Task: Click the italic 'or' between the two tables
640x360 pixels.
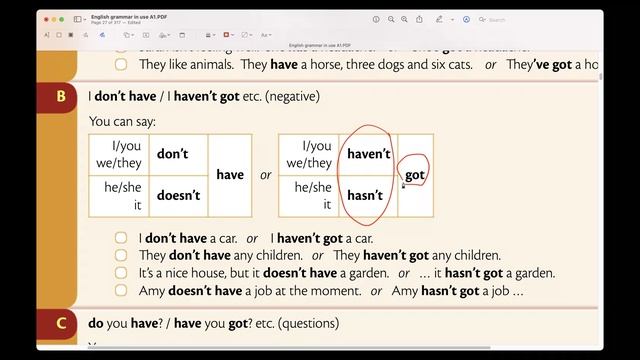Action: [x=265, y=175]
